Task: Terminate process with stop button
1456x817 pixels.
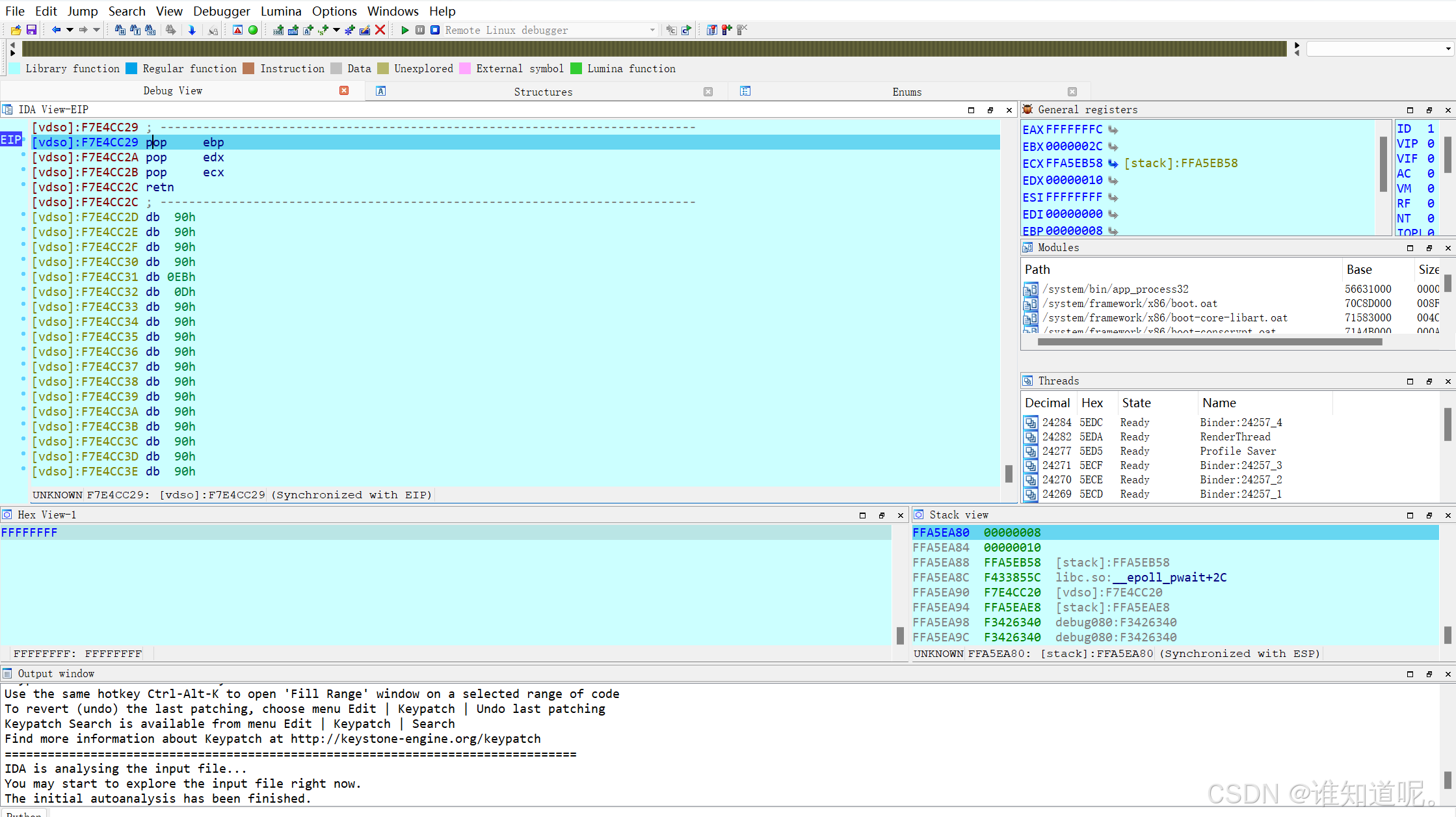Action: (435, 30)
